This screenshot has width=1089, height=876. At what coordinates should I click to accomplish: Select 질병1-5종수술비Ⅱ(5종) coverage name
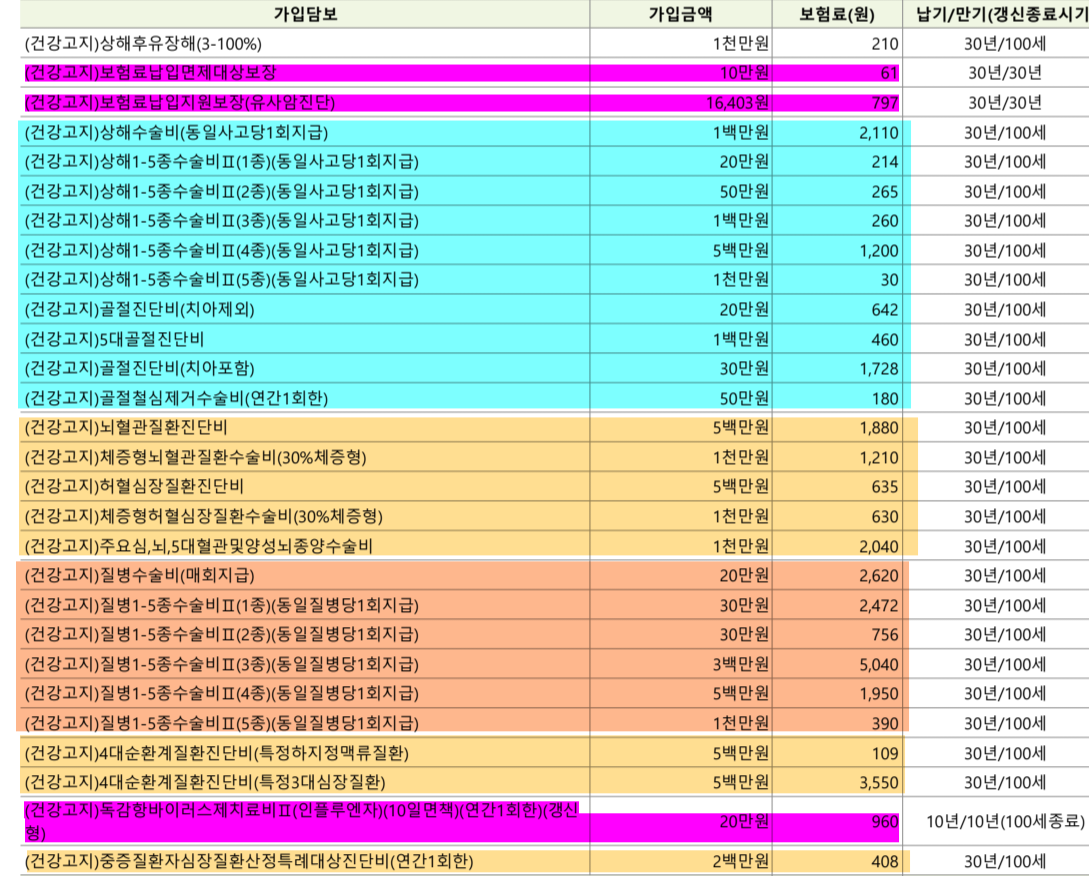click(x=222, y=723)
